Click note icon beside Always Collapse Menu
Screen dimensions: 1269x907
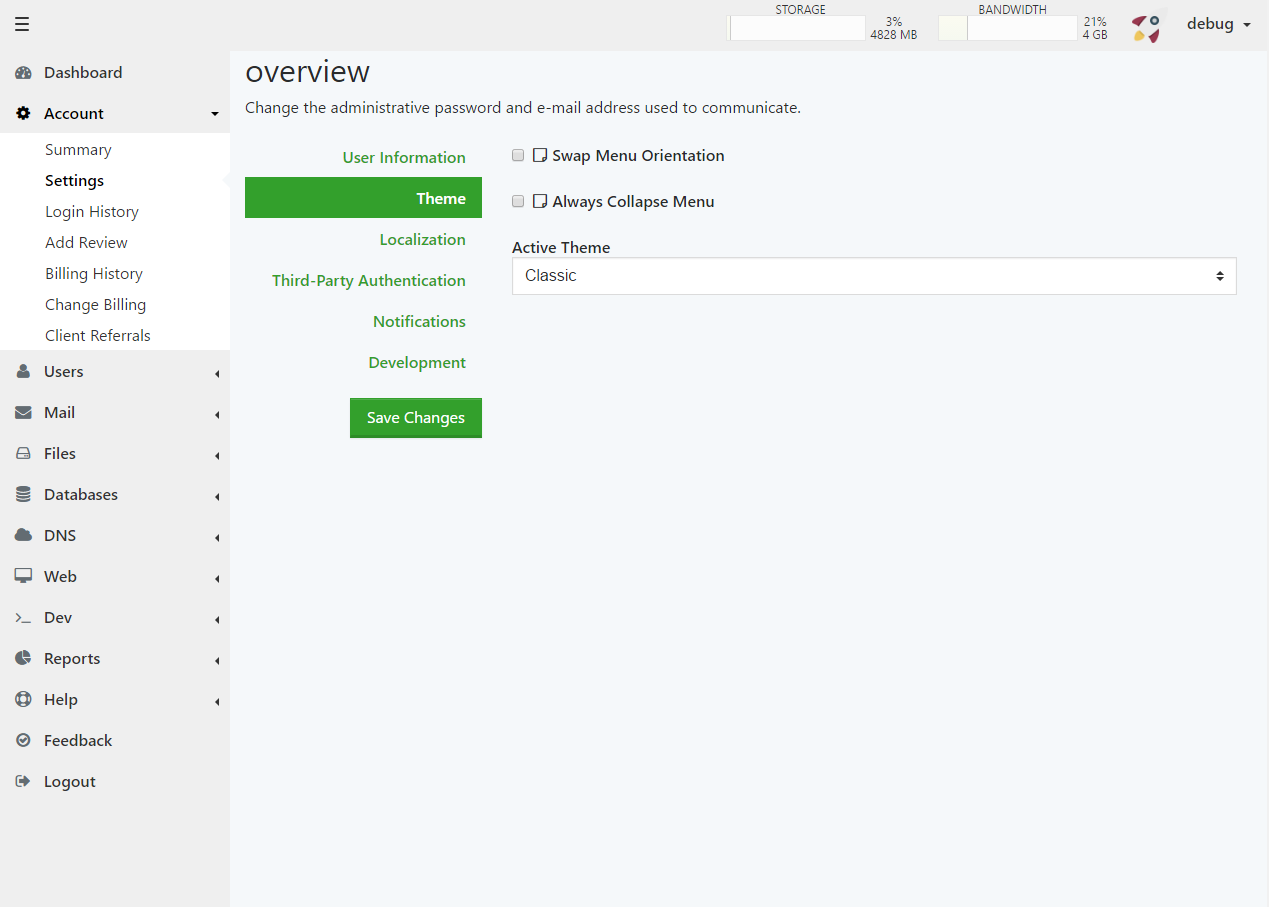tap(540, 202)
